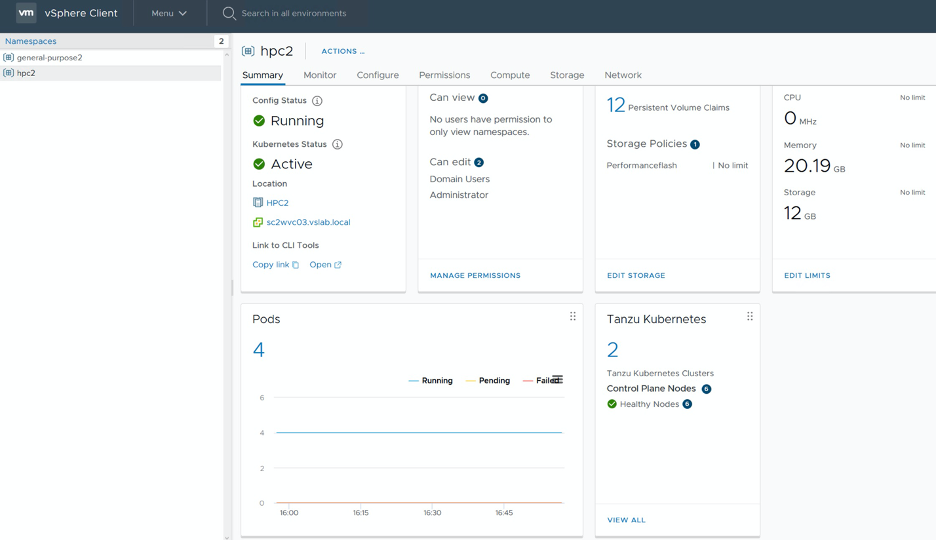Click the search in all environments field

pos(294,13)
